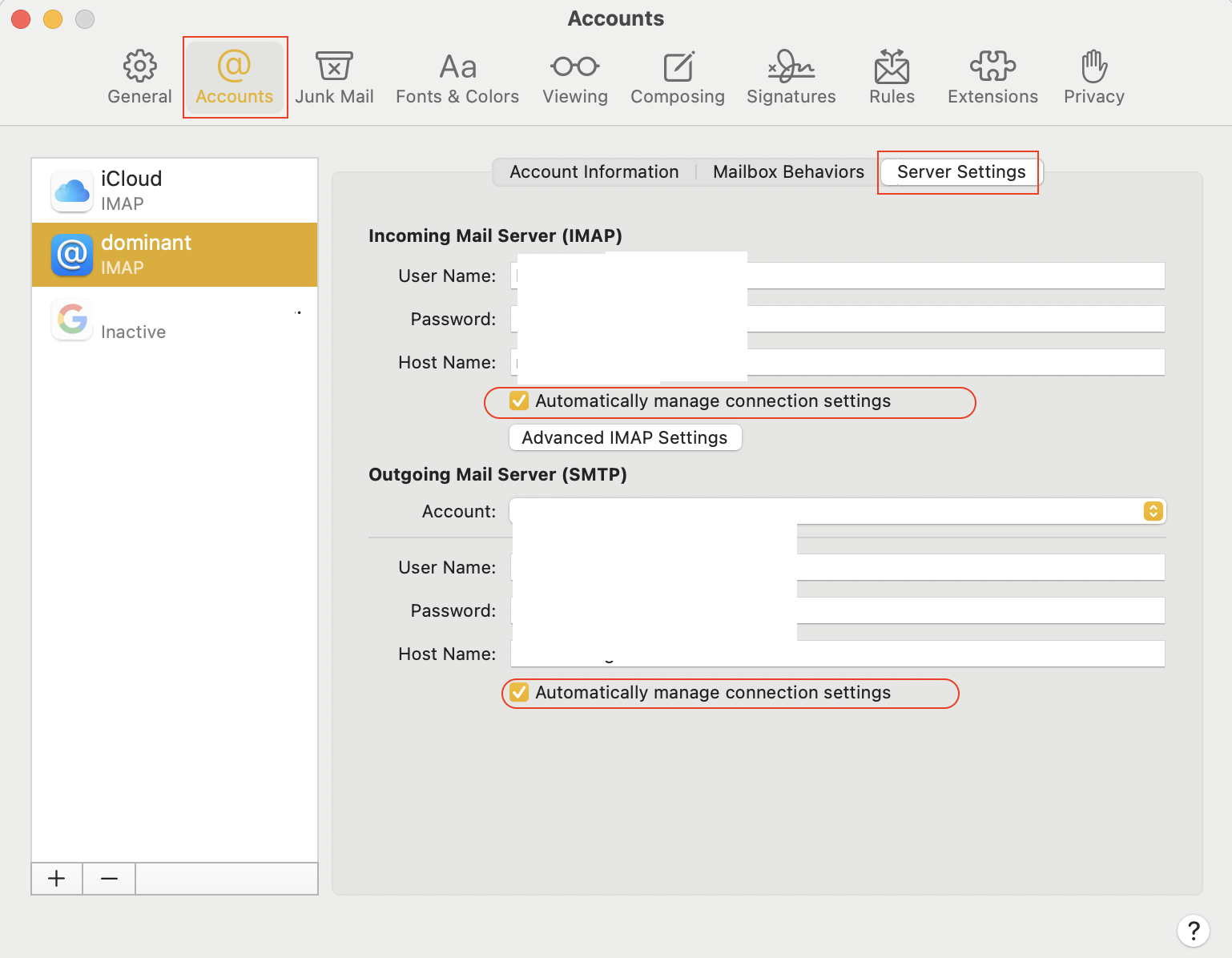The image size is (1232, 958).
Task: Close the Accounts window
Action: pyautogui.click(x=21, y=18)
